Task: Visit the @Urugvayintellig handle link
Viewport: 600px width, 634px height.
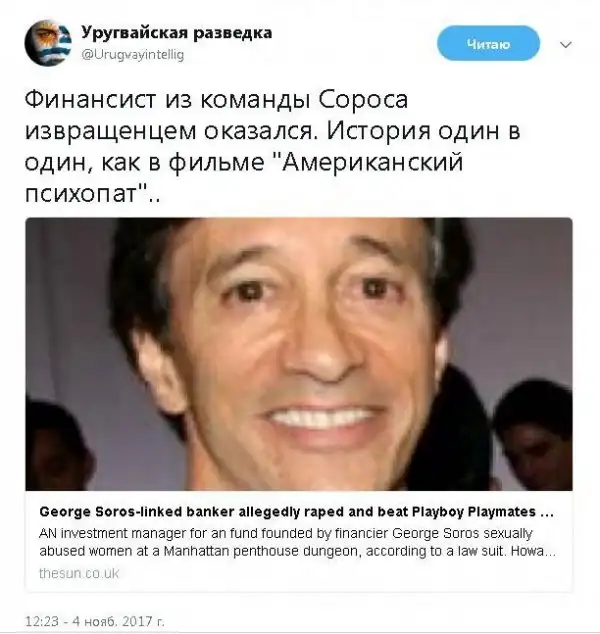Action: (133, 54)
